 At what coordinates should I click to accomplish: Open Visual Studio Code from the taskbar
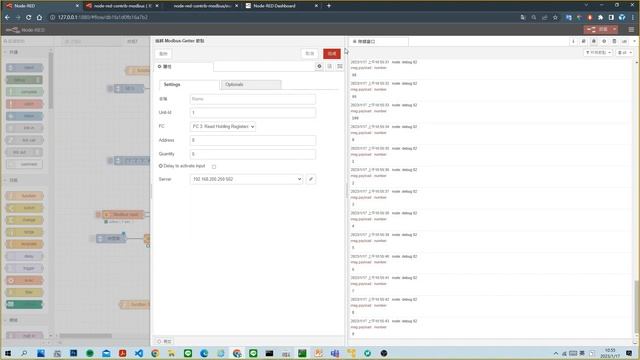(139, 353)
